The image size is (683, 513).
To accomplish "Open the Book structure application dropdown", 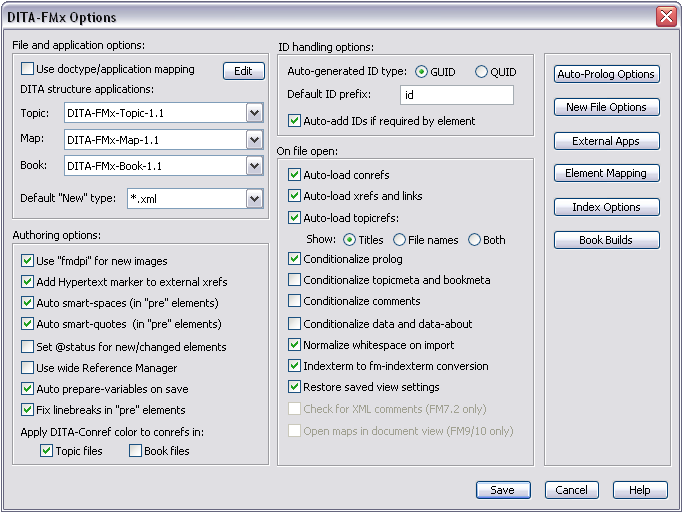I will (254, 165).
